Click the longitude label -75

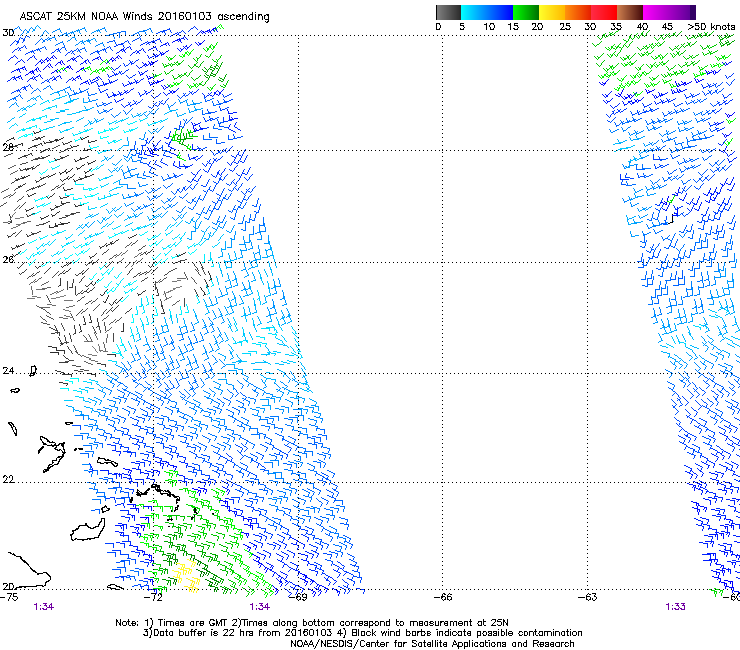[9, 597]
